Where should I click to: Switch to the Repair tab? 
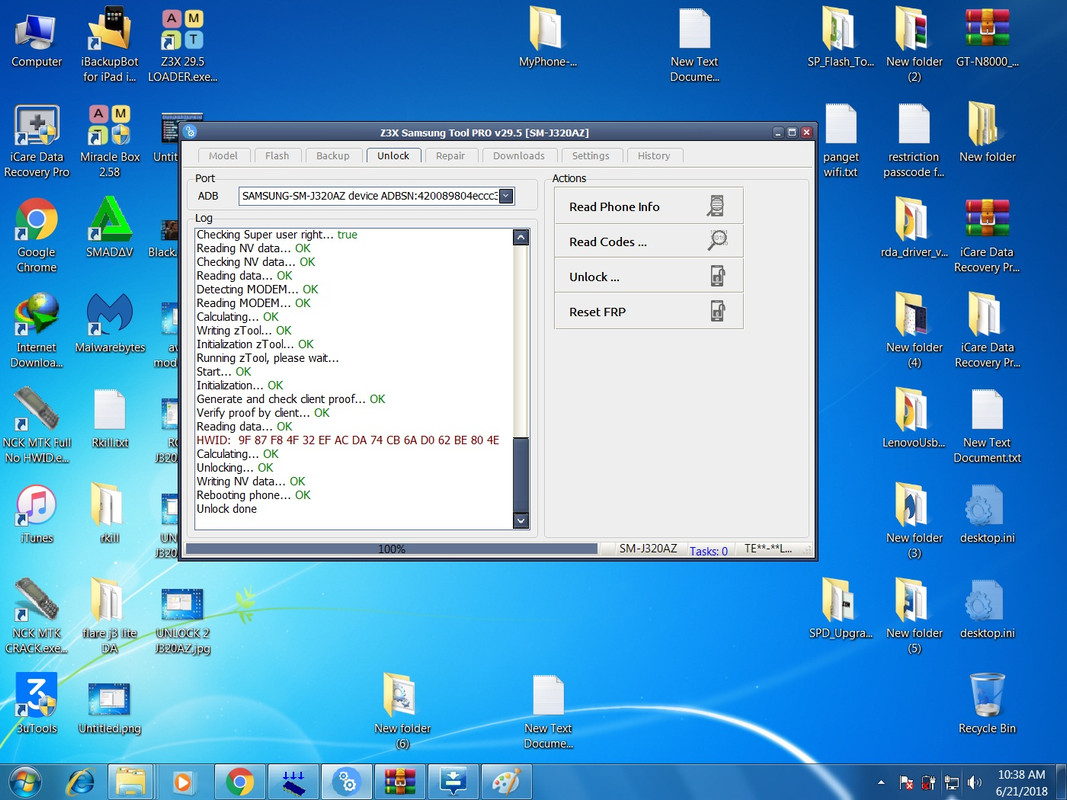[x=450, y=156]
